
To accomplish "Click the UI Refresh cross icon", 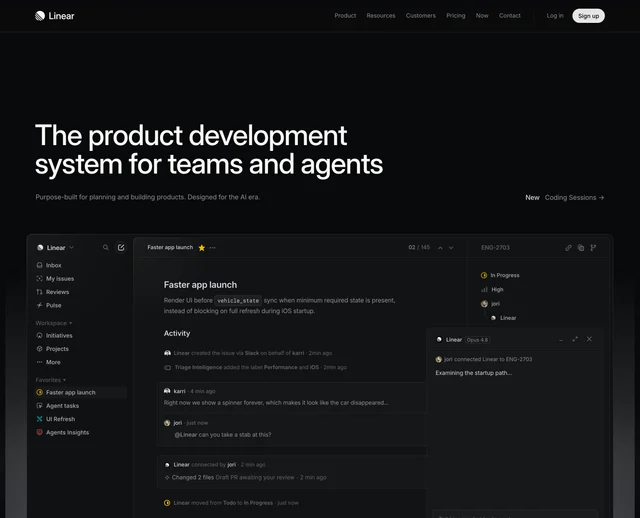I will tap(40, 419).
